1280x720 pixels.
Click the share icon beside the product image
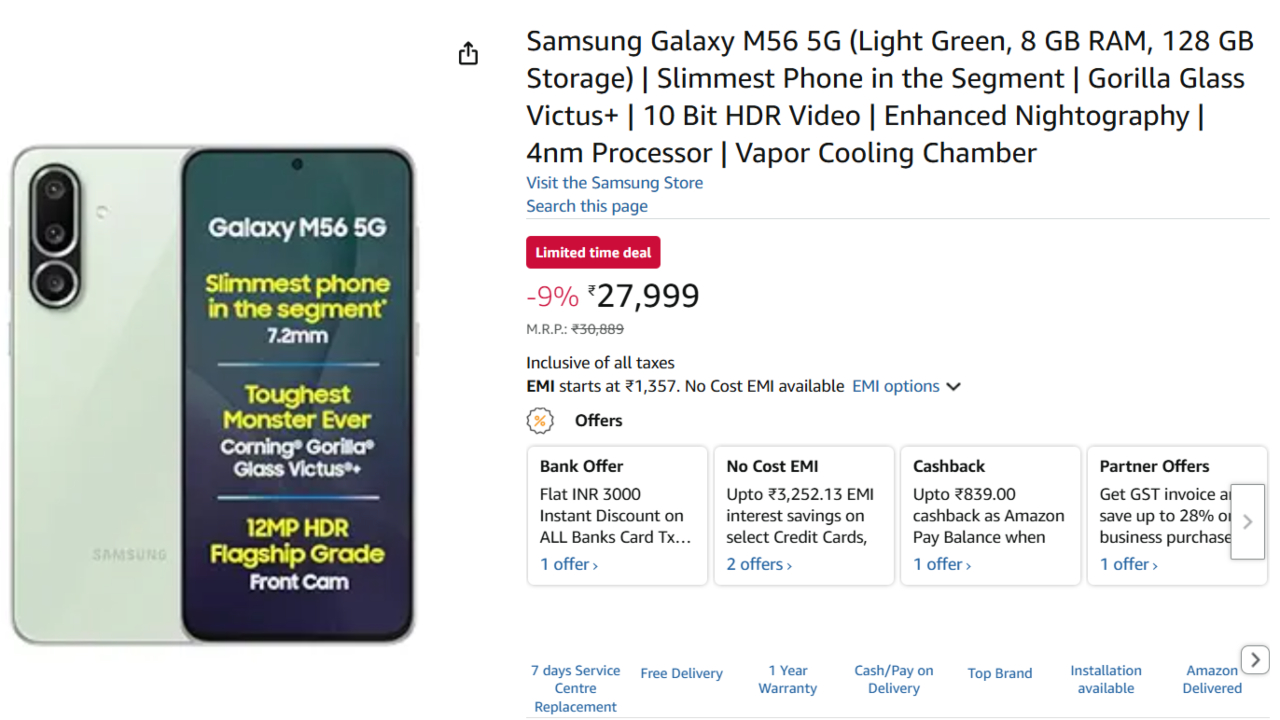tap(468, 54)
